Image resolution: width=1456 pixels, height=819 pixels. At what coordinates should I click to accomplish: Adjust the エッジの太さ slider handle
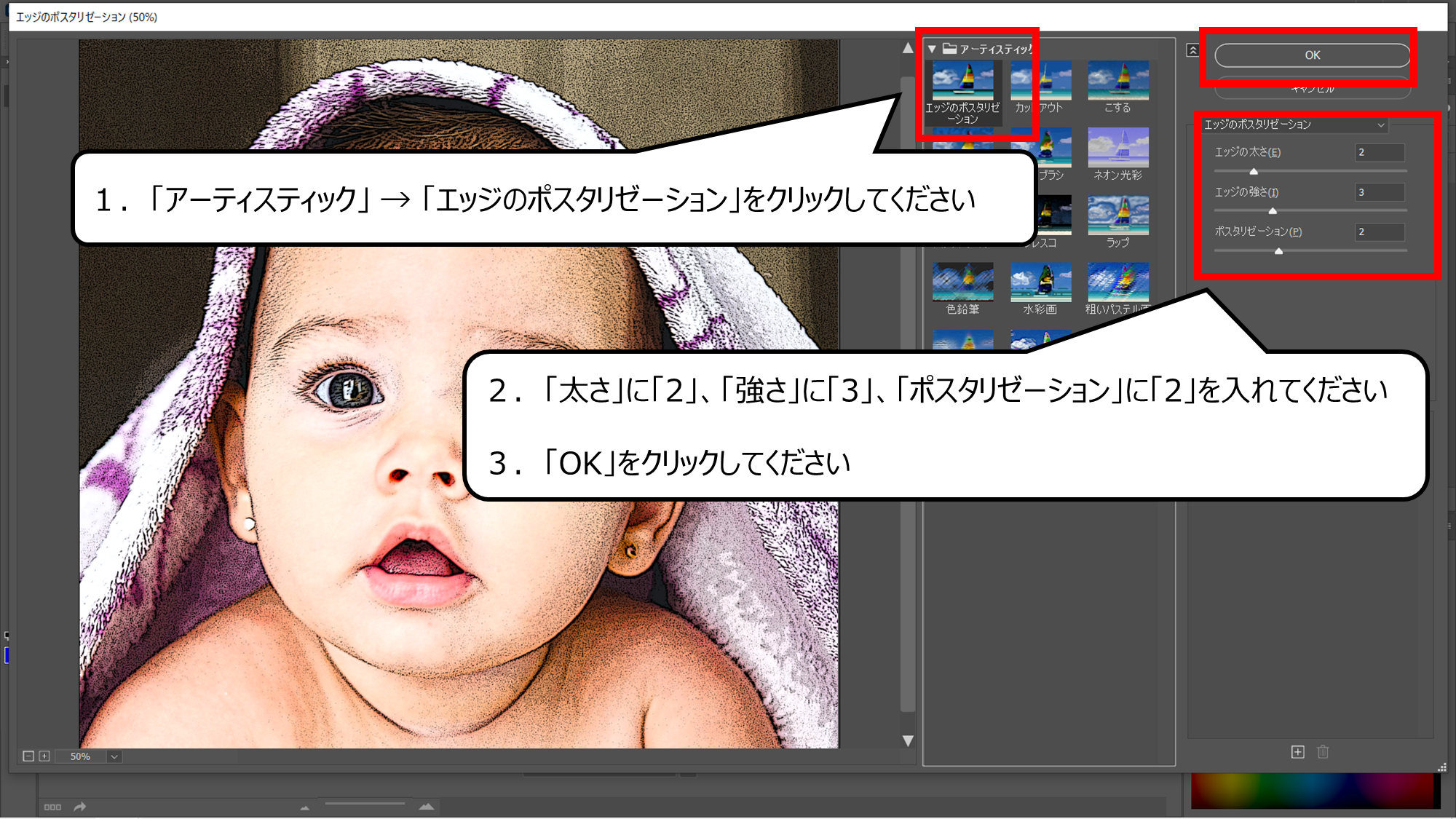(x=1254, y=172)
